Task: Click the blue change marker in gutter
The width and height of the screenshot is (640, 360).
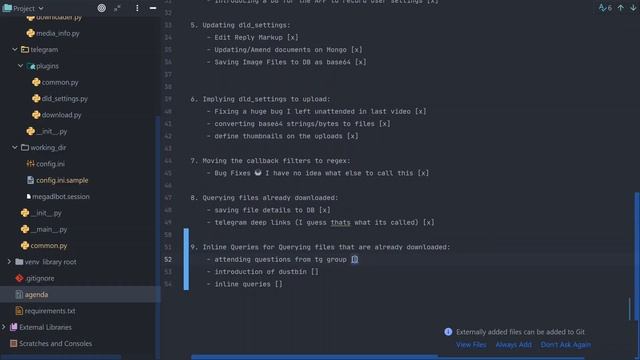Action: coord(186,259)
